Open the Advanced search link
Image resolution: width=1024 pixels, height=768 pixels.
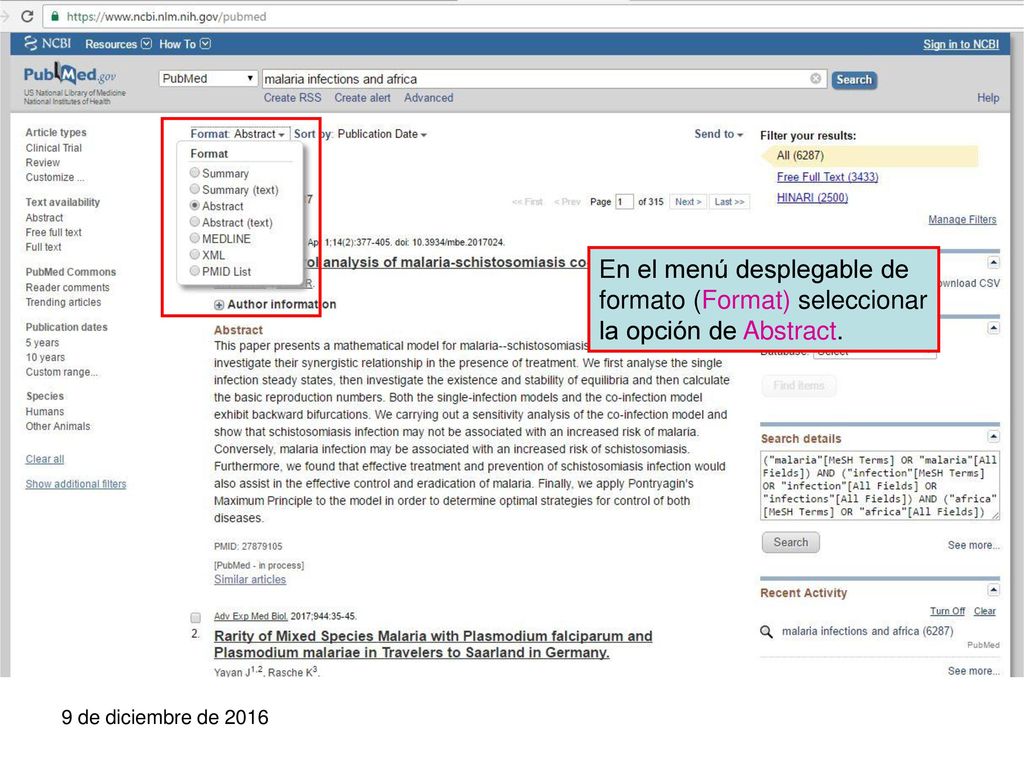428,98
